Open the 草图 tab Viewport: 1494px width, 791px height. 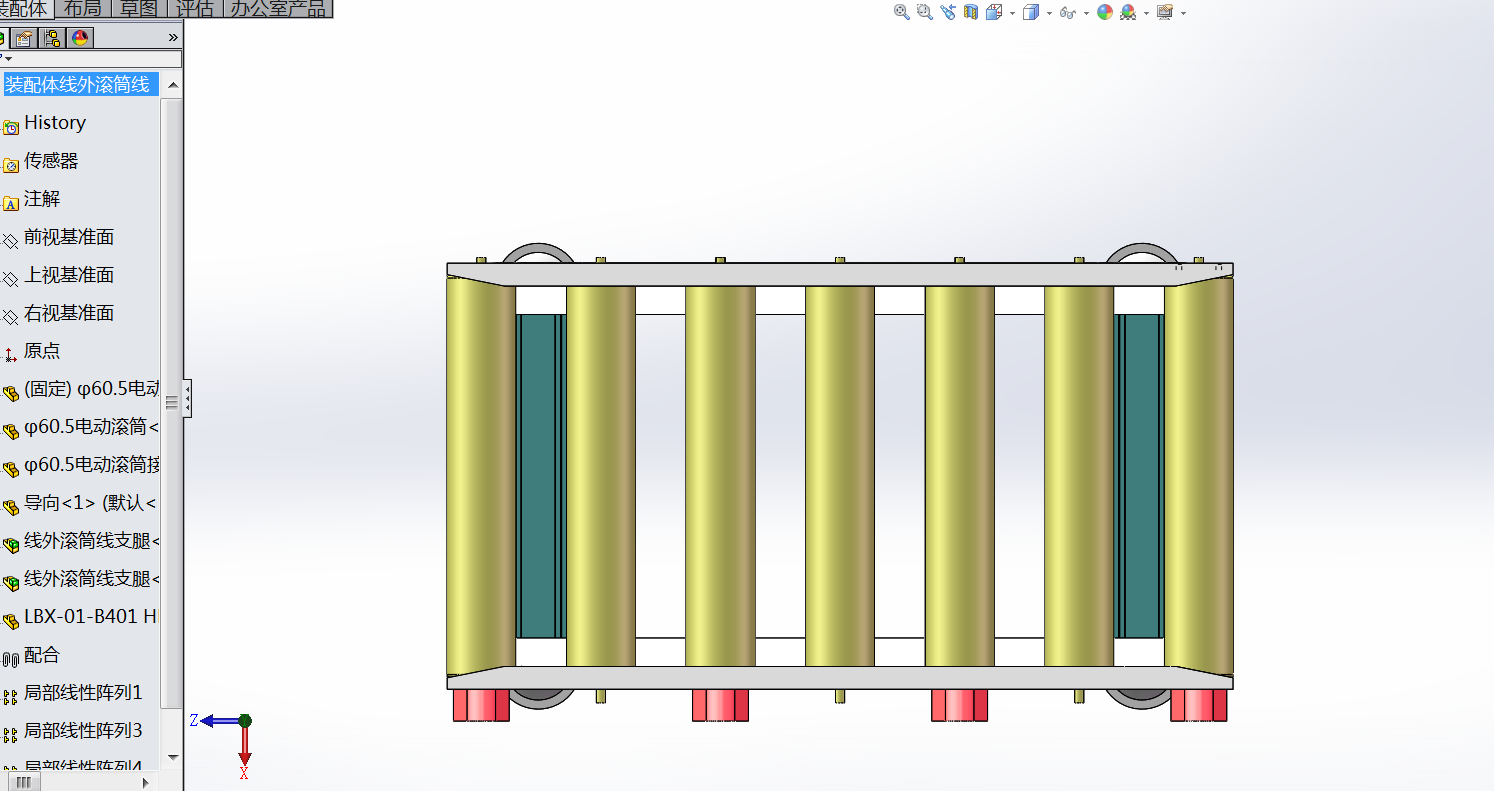pos(139,9)
